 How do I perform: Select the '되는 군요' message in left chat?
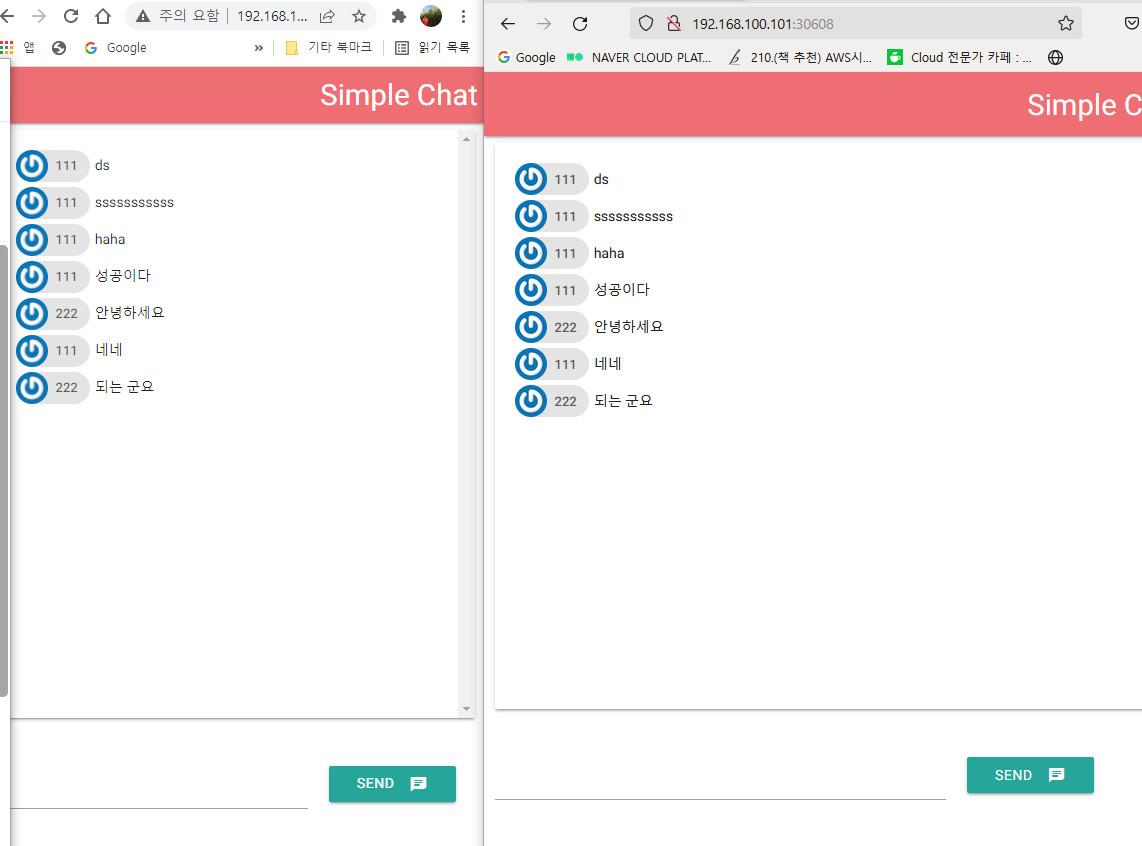tap(125, 387)
